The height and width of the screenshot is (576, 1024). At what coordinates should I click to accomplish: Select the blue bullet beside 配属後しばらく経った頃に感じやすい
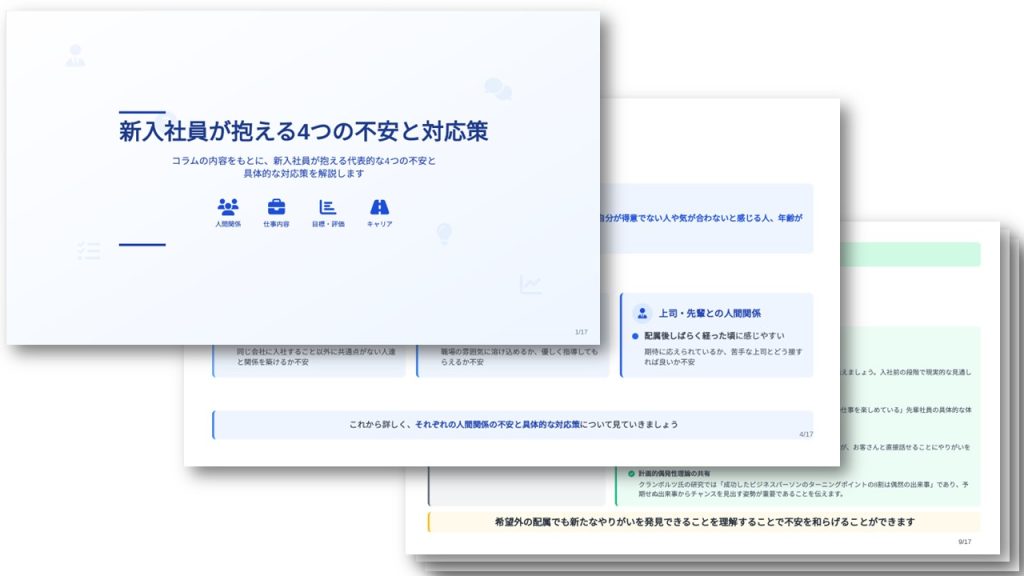pos(635,337)
